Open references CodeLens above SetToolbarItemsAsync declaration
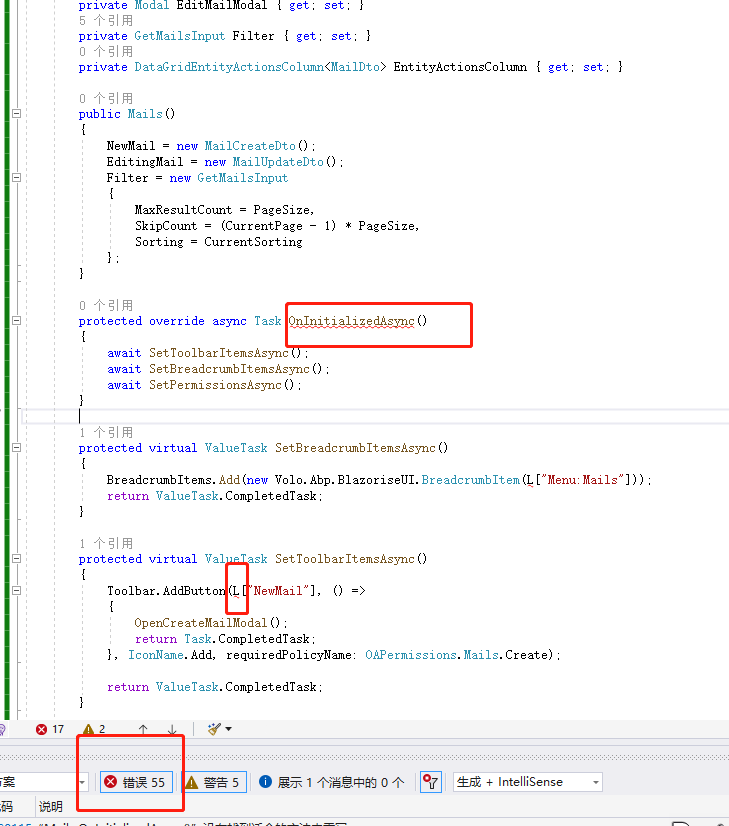Image resolution: width=729 pixels, height=826 pixels. click(106, 543)
